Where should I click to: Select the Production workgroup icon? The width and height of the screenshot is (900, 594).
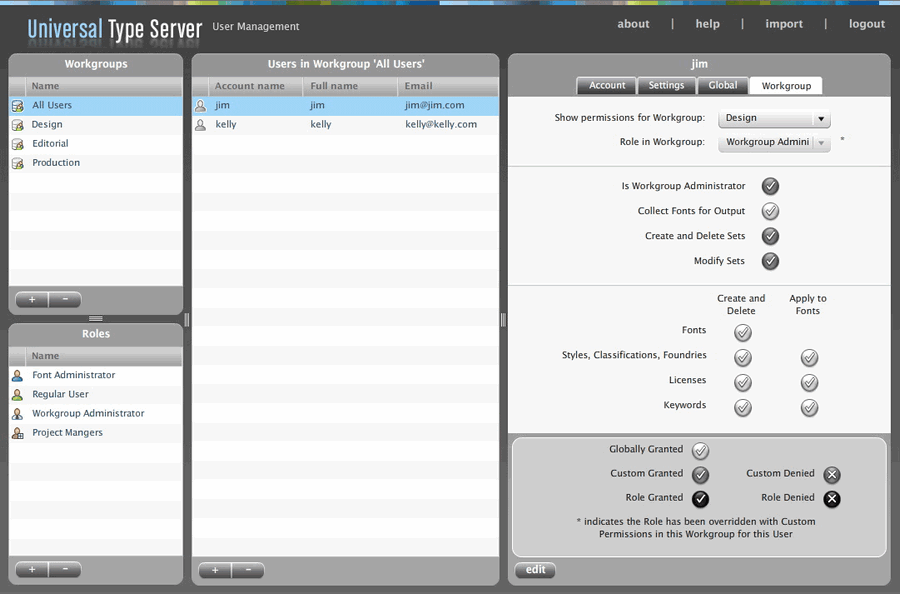click(x=17, y=162)
